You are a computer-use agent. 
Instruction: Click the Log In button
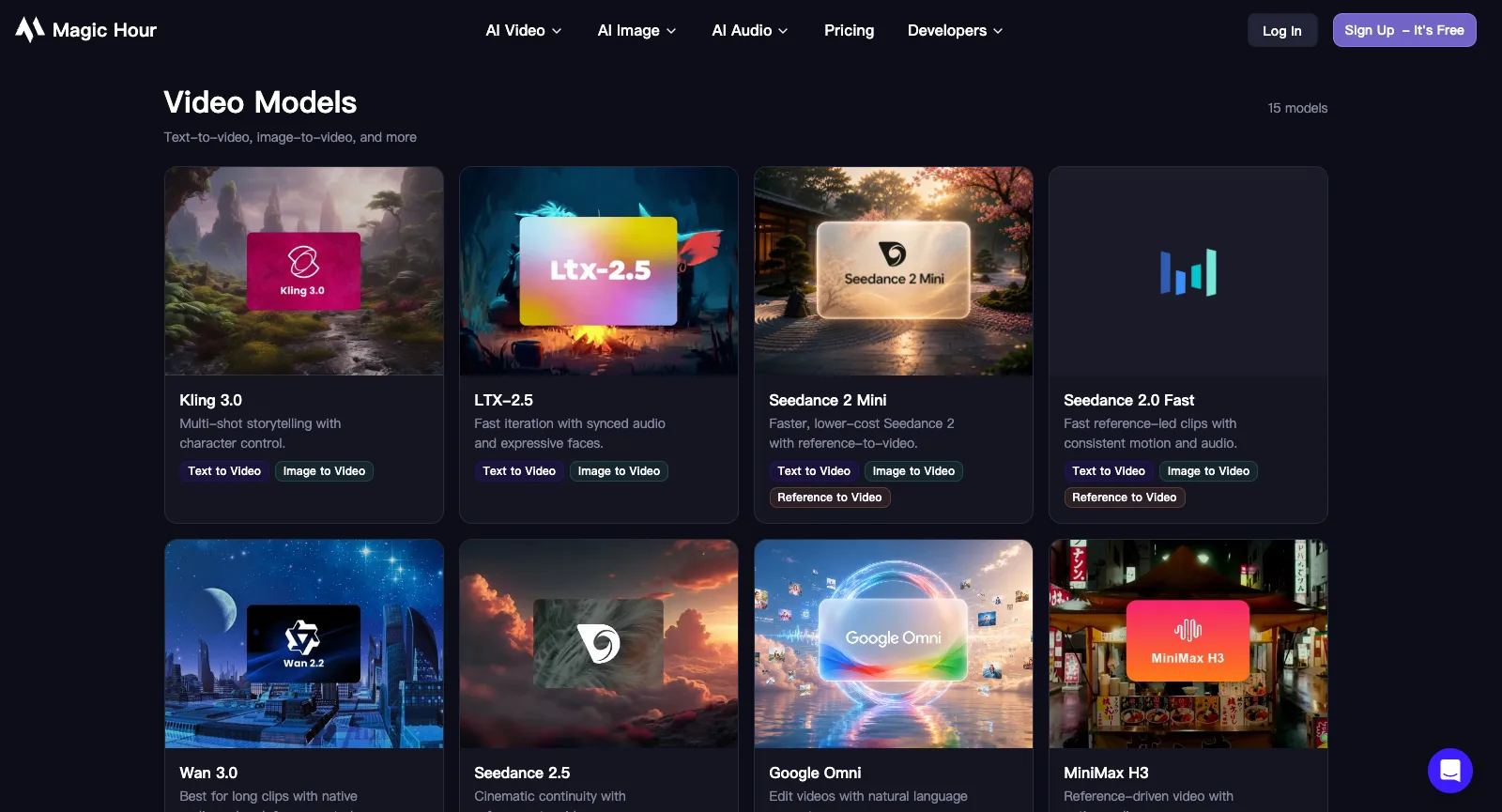tap(1282, 30)
